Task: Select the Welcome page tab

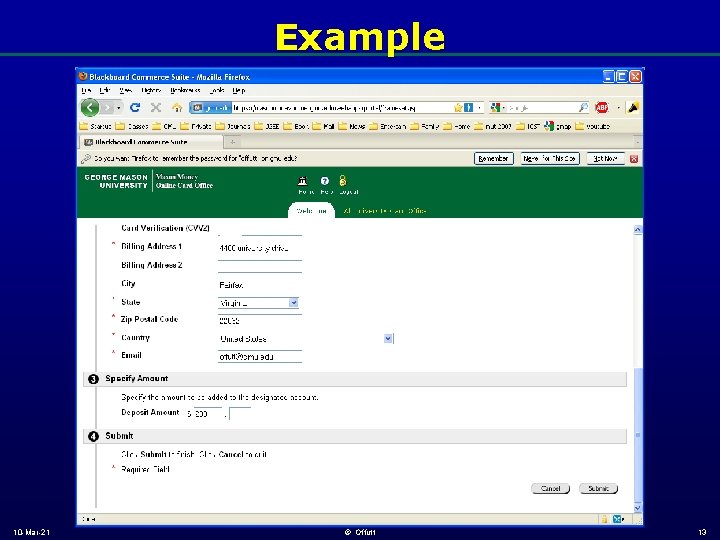Action: click(311, 211)
